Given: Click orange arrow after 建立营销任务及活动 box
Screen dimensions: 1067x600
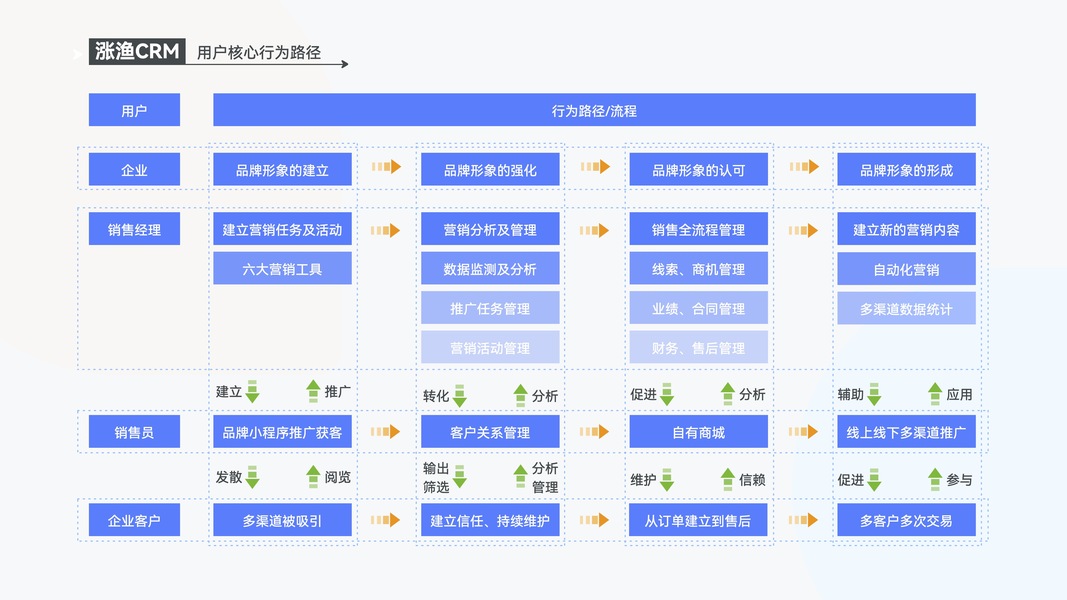Looking at the screenshot, I should tap(385, 231).
